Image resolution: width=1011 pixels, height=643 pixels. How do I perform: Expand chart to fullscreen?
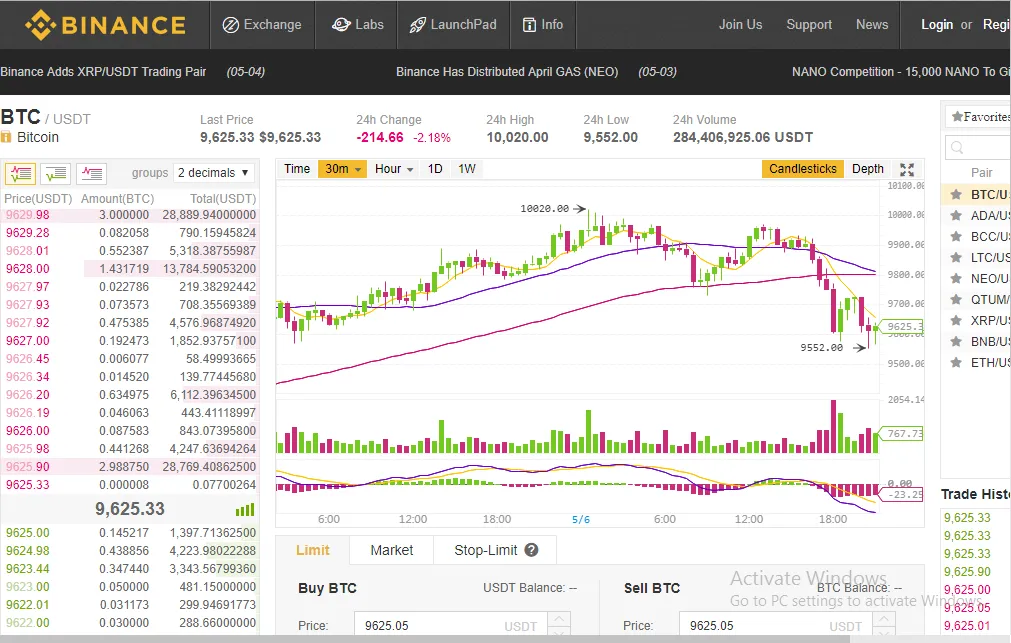click(x=907, y=170)
